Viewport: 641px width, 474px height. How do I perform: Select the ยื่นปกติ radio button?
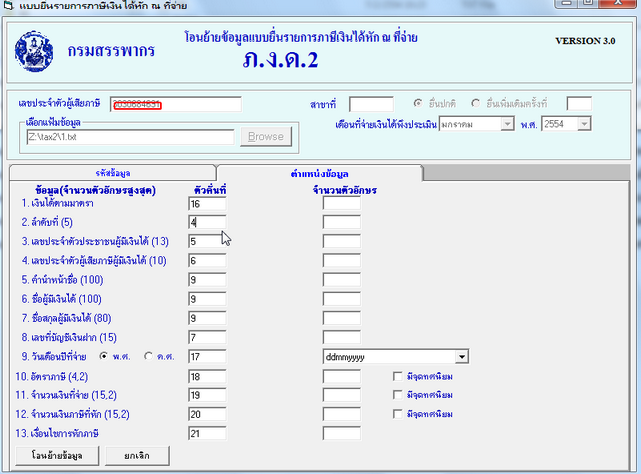pyautogui.click(x=421, y=104)
